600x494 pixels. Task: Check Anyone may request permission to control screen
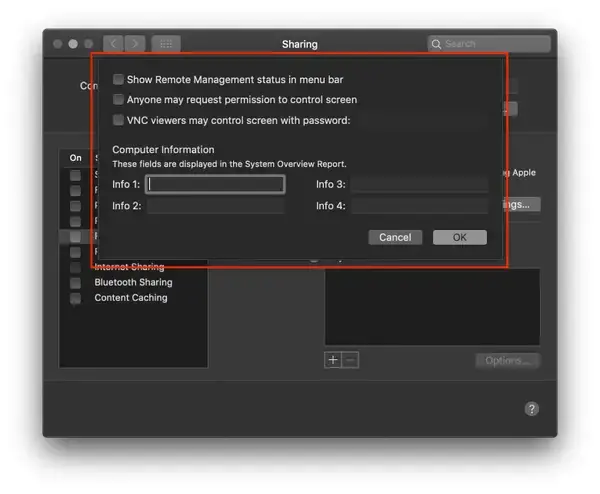pos(118,99)
